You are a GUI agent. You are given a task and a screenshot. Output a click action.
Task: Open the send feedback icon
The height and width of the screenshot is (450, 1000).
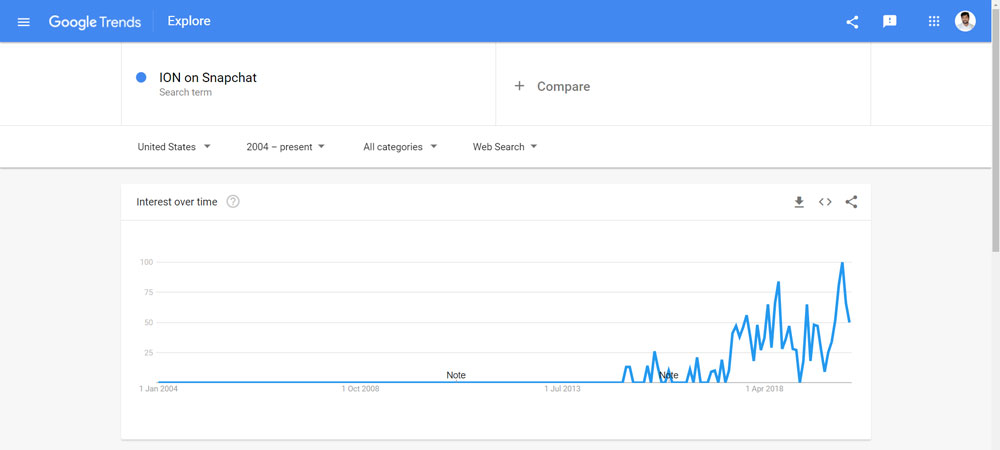(890, 22)
